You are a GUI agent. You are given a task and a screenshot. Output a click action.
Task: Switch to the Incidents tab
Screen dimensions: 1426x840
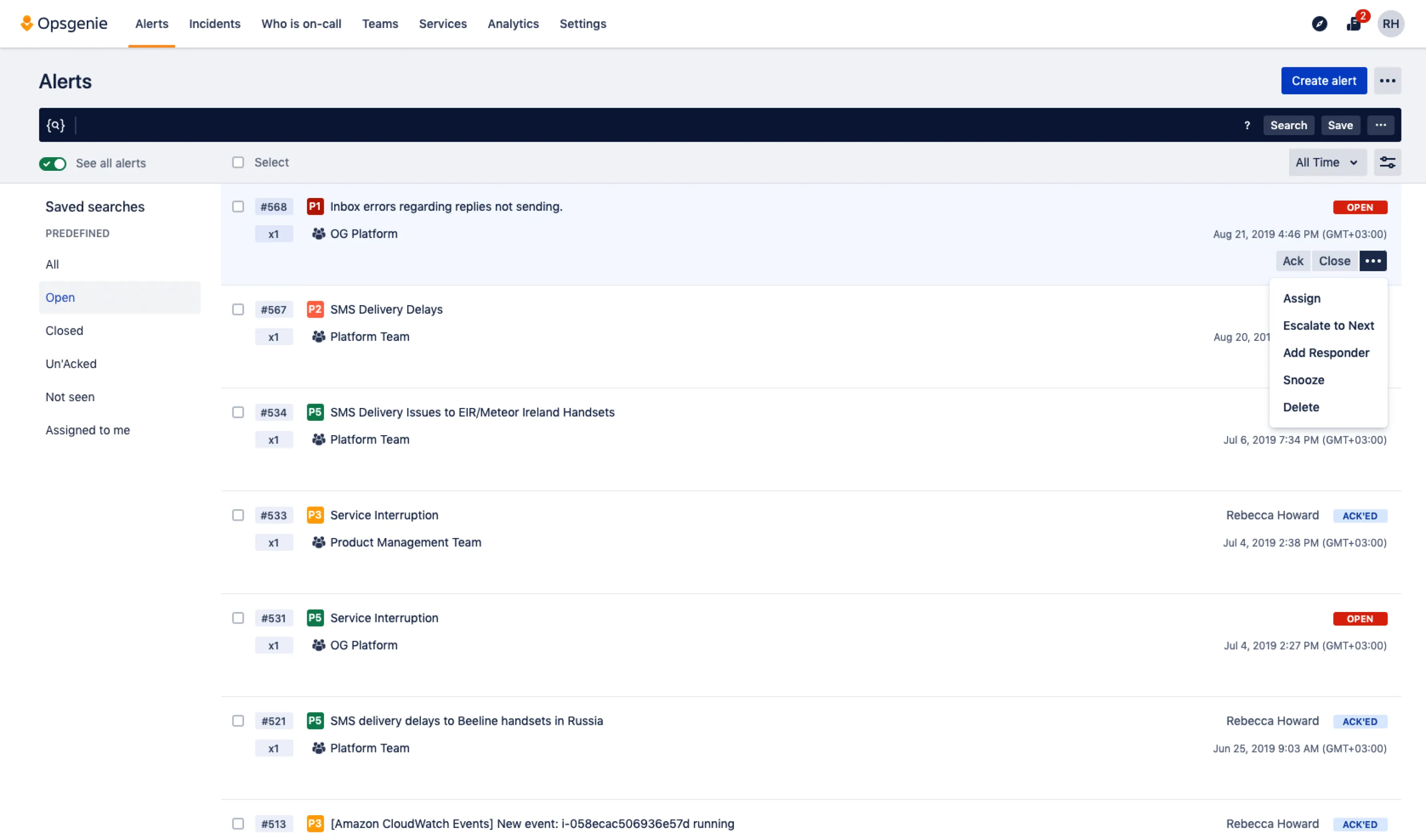click(x=214, y=24)
